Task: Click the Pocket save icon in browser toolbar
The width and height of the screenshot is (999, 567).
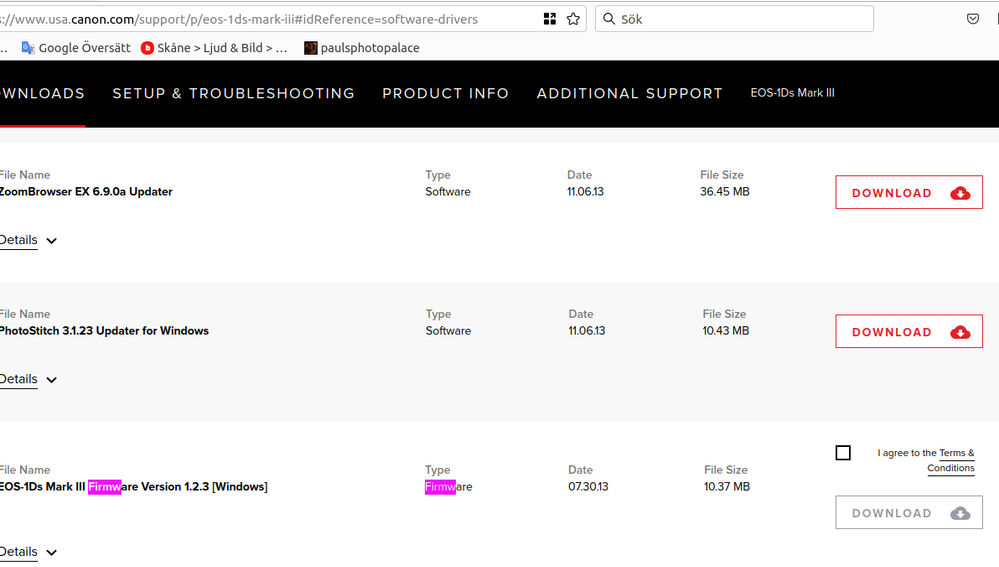Action: [x=973, y=19]
